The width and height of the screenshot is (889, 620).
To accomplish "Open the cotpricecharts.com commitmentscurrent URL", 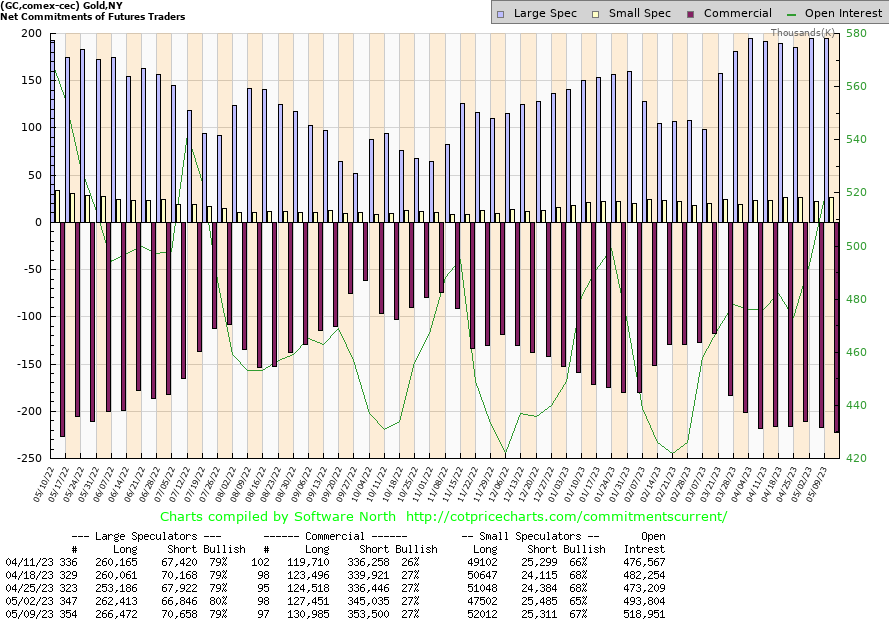I will point(567,517).
